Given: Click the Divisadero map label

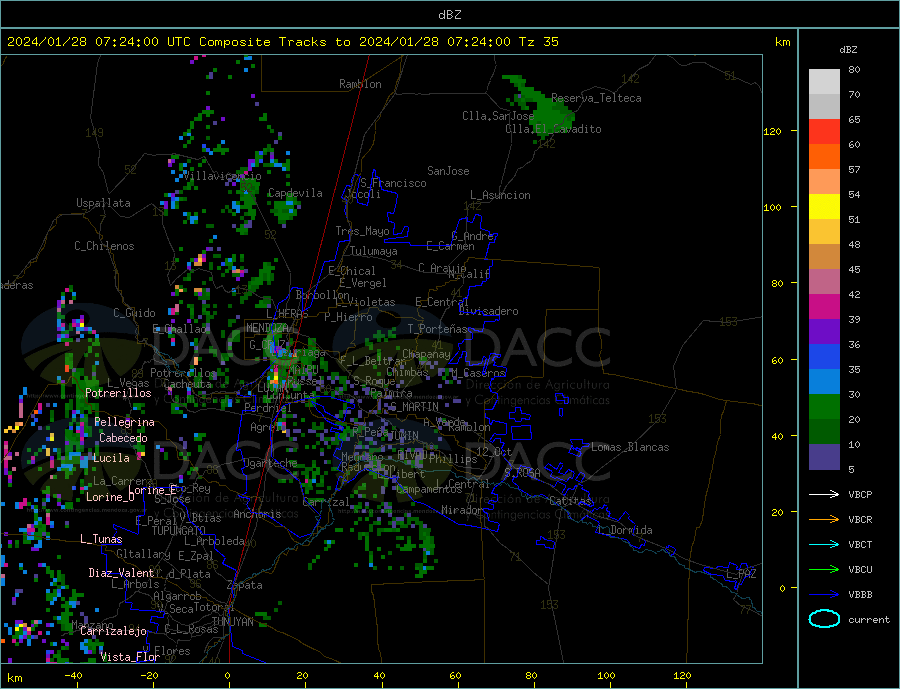Looking at the screenshot, I should (x=488, y=311).
